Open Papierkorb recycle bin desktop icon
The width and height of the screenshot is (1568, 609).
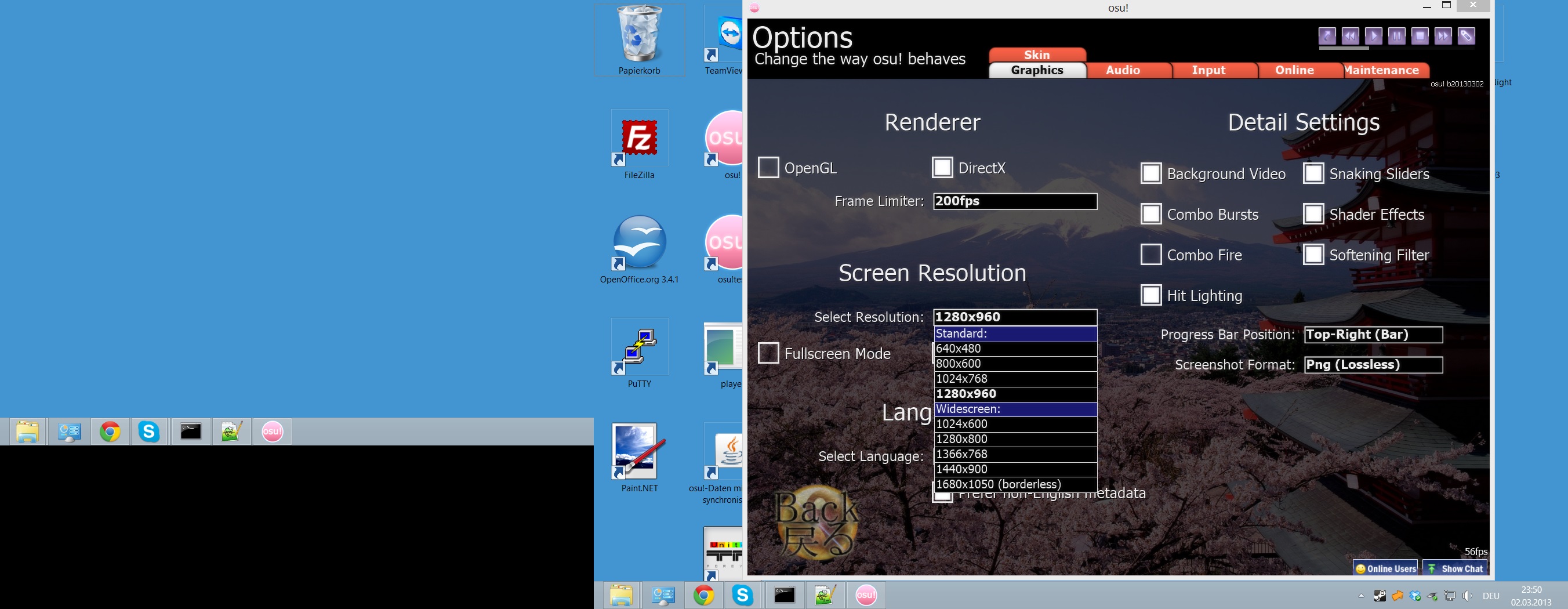[639, 40]
